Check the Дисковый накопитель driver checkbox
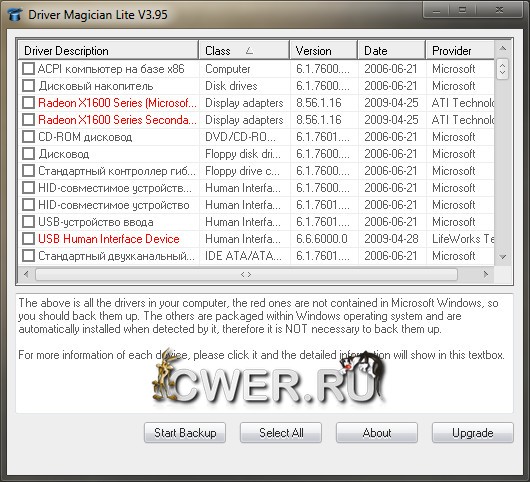This screenshot has height=482, width=530. tap(28, 86)
